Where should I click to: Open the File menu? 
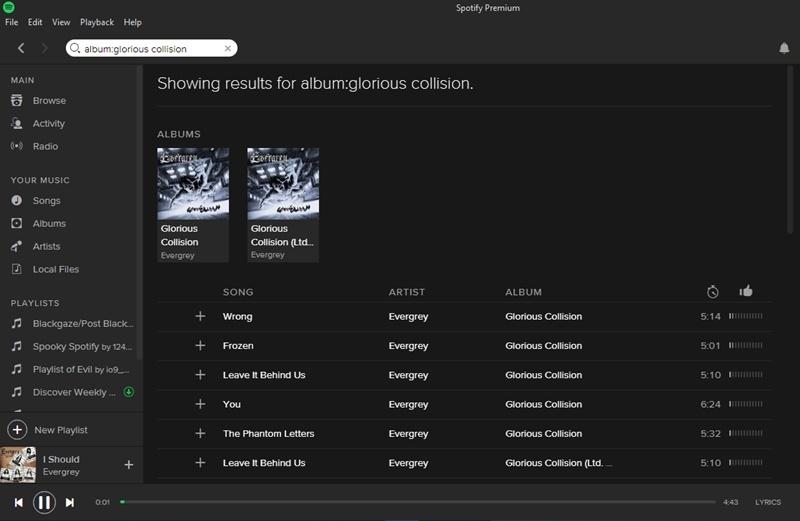[11, 22]
